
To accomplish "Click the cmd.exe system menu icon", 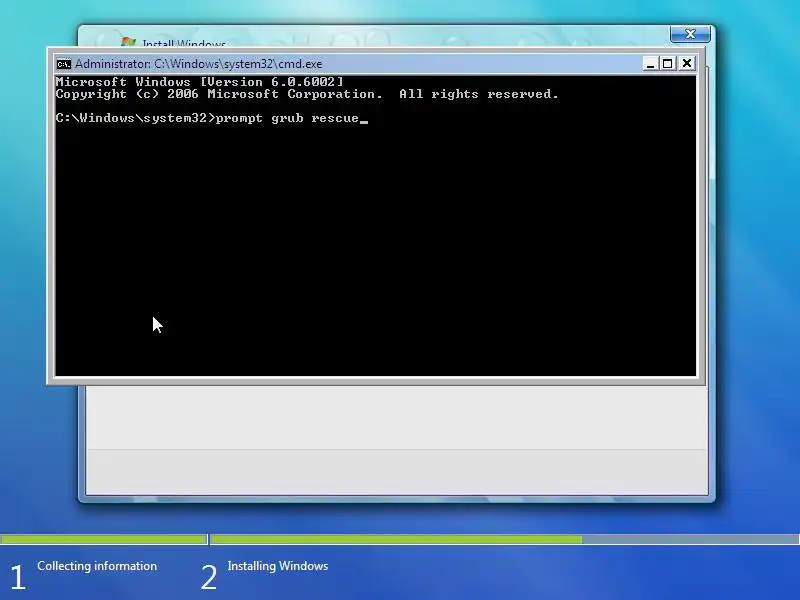I will pos(64,64).
